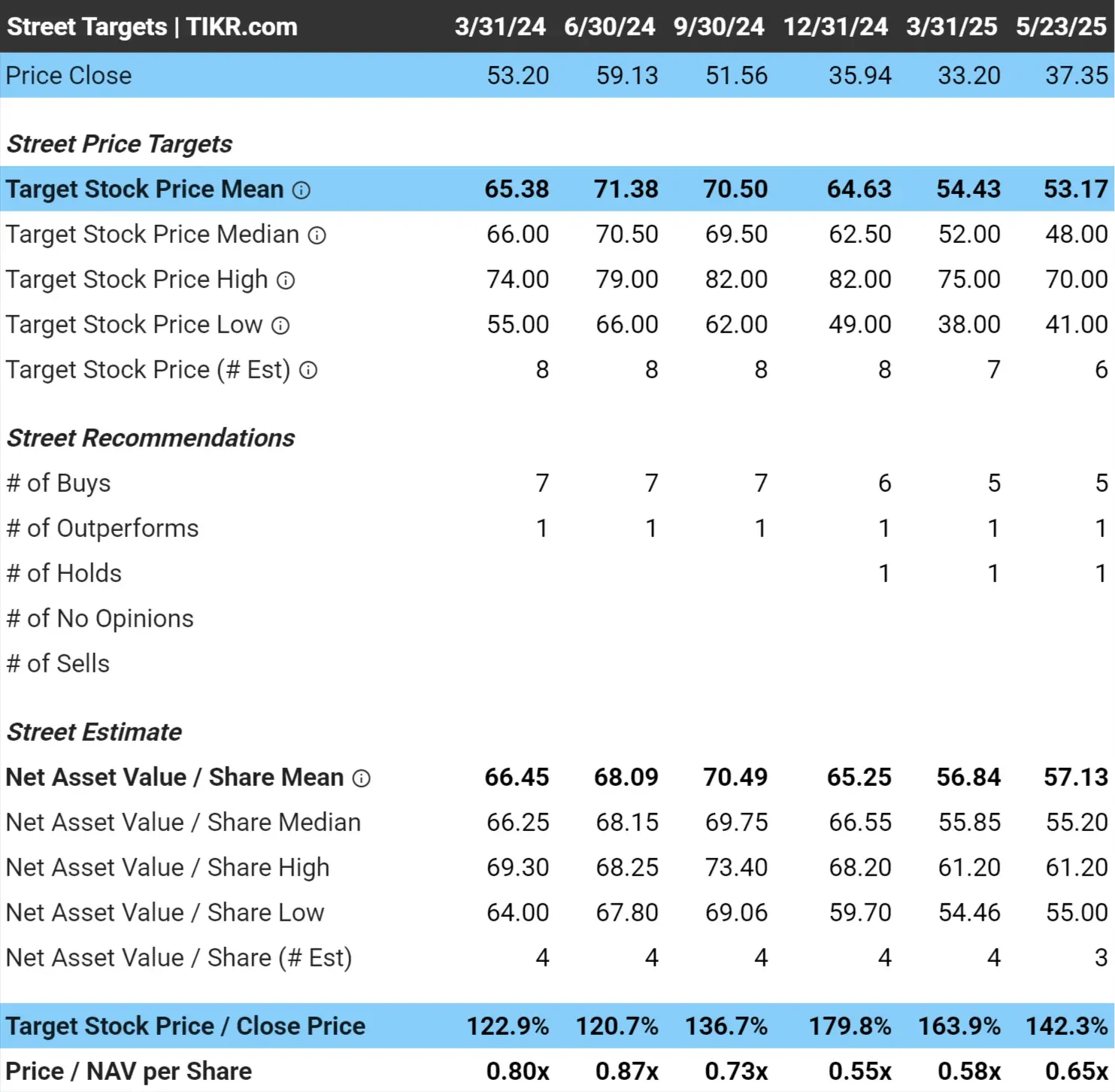Click the Target Stock Price / Close Price label

tap(186, 1026)
